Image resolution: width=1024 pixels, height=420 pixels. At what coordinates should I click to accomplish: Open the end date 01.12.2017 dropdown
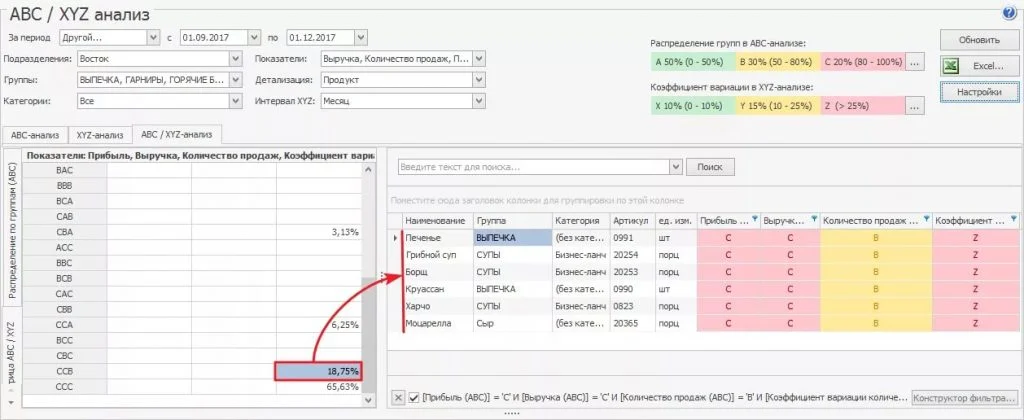click(x=361, y=37)
